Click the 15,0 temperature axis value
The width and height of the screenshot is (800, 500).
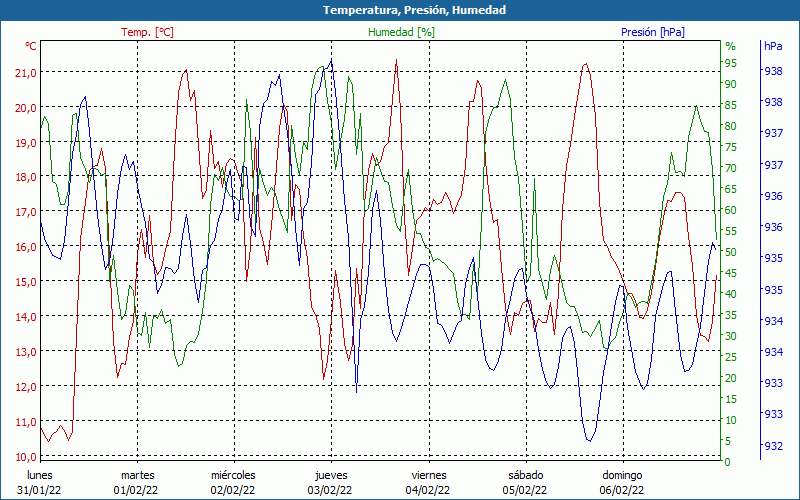pyautogui.click(x=26, y=282)
